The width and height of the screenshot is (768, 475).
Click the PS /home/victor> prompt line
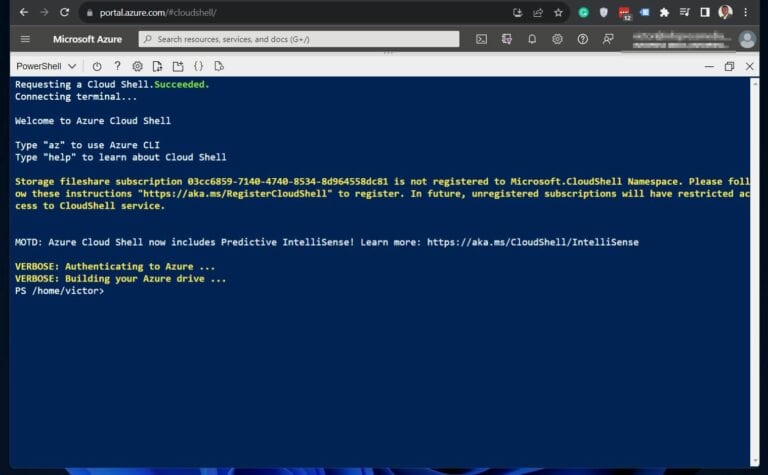(x=60, y=291)
